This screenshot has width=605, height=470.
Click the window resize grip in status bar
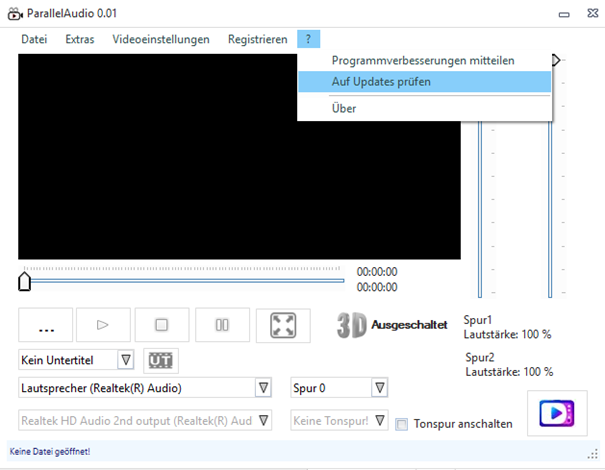coord(593,454)
